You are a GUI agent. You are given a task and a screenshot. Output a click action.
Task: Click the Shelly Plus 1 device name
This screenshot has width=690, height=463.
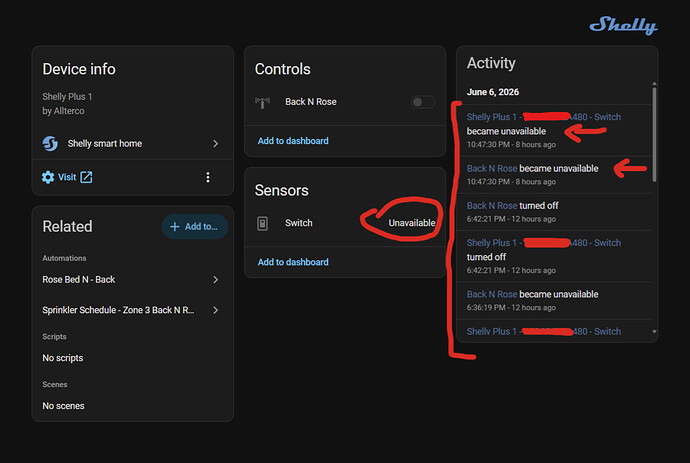pos(67,97)
